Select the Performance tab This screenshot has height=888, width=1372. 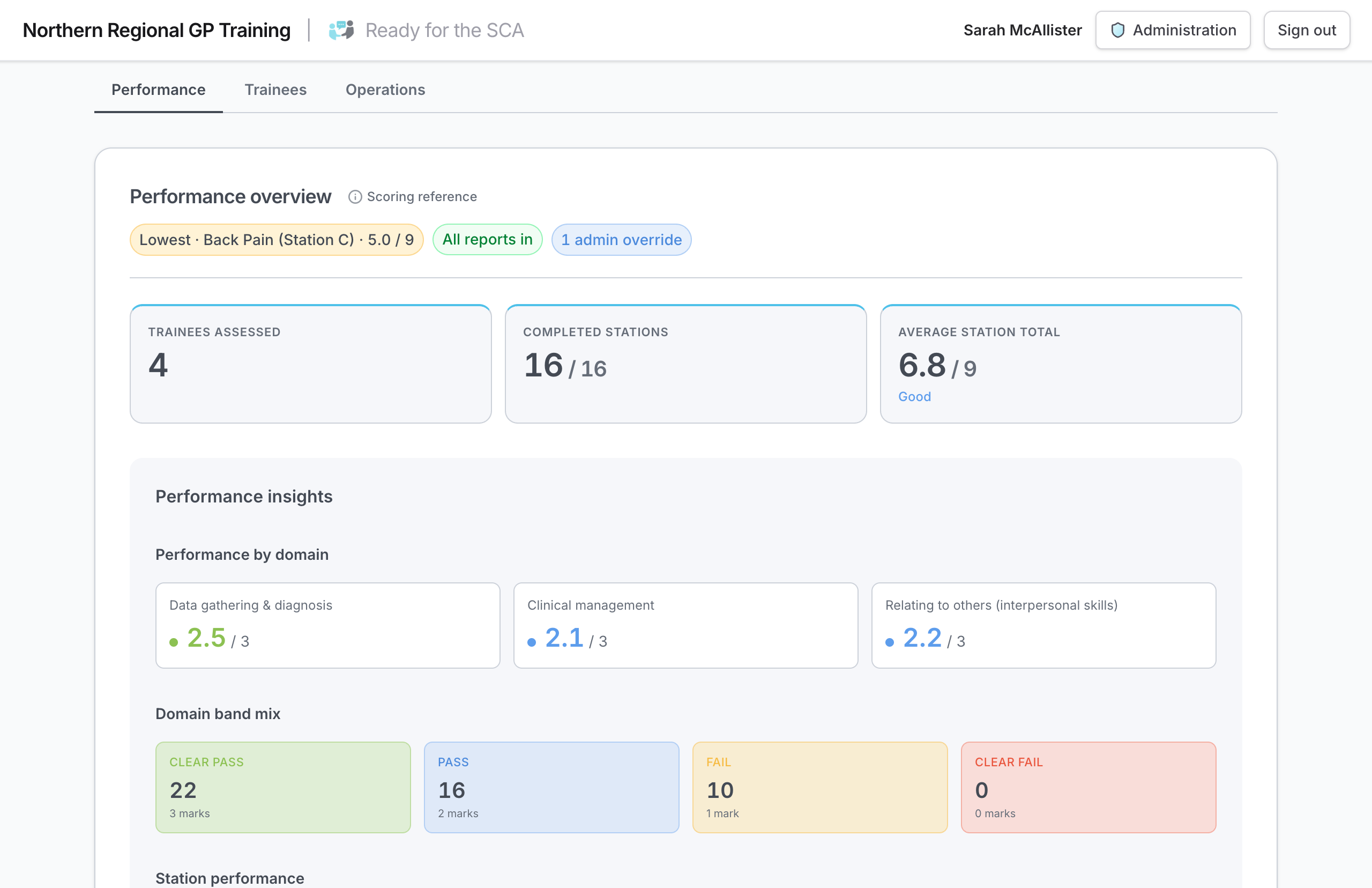click(x=158, y=90)
